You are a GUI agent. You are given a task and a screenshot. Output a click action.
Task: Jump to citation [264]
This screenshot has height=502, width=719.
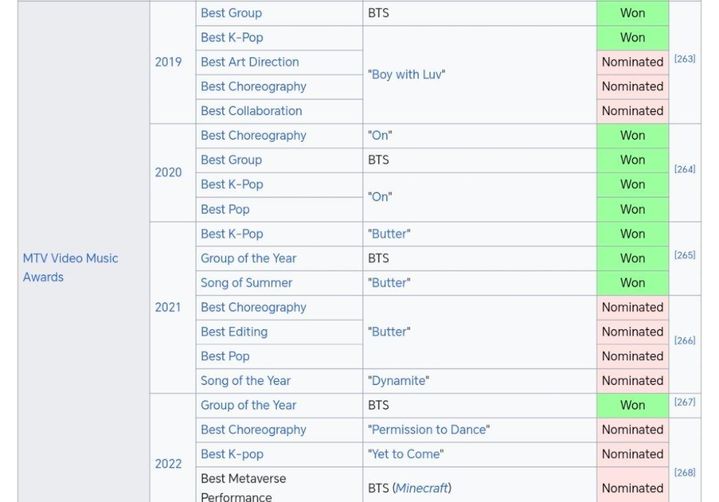pos(685,169)
